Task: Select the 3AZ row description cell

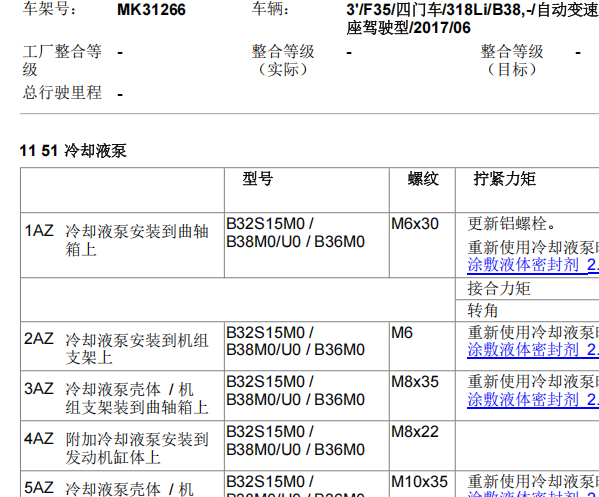Action: (x=122, y=396)
